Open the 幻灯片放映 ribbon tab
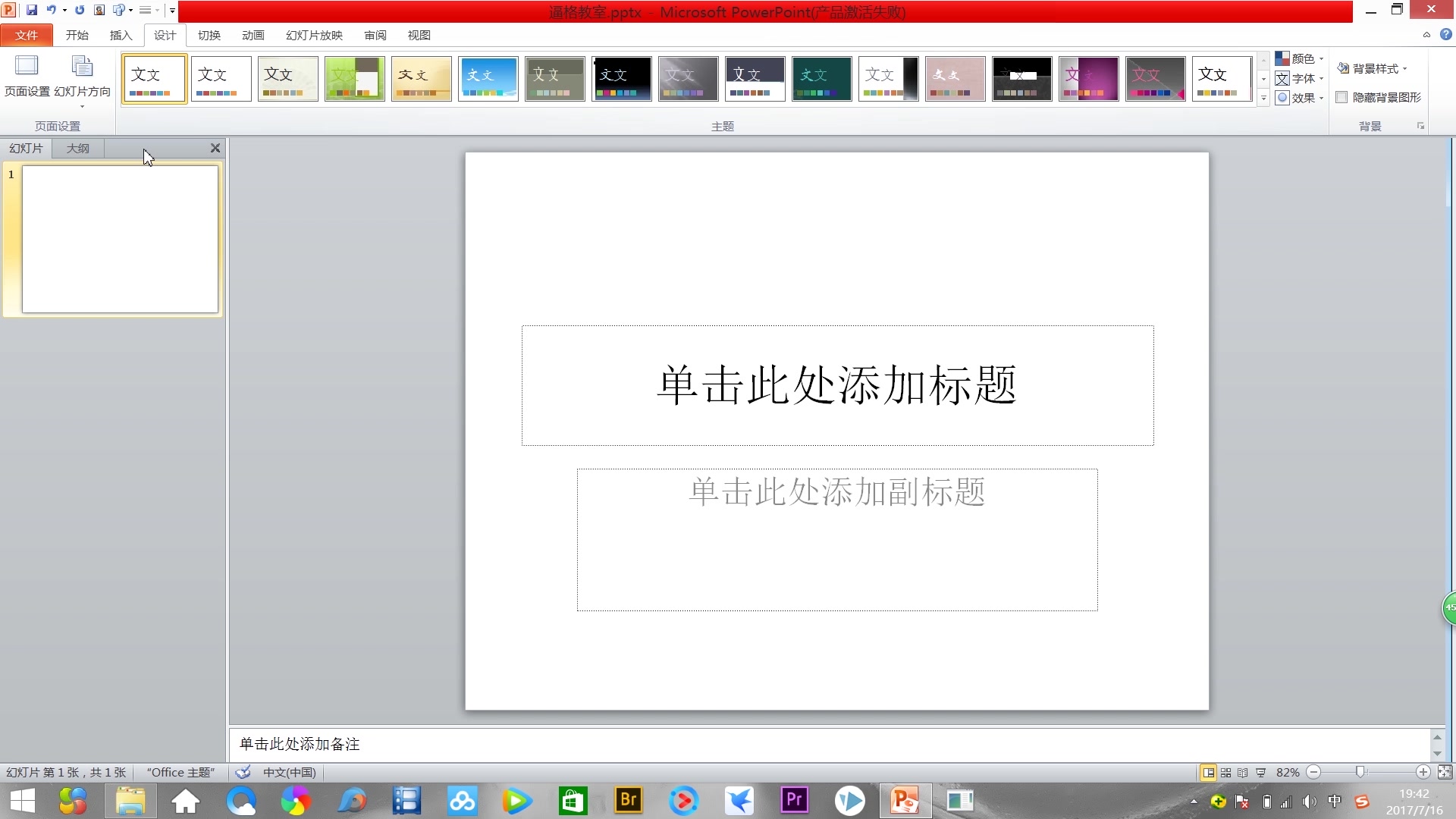Viewport: 1456px width, 819px height. [313, 35]
